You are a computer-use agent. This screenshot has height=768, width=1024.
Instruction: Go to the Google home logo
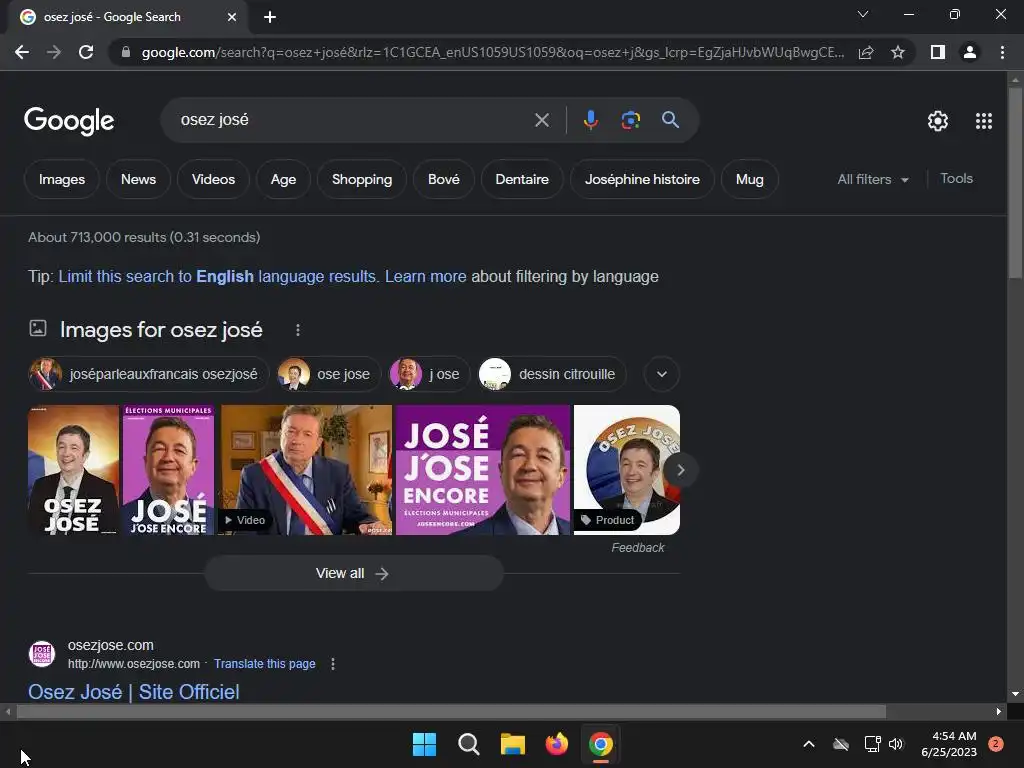pos(69,121)
